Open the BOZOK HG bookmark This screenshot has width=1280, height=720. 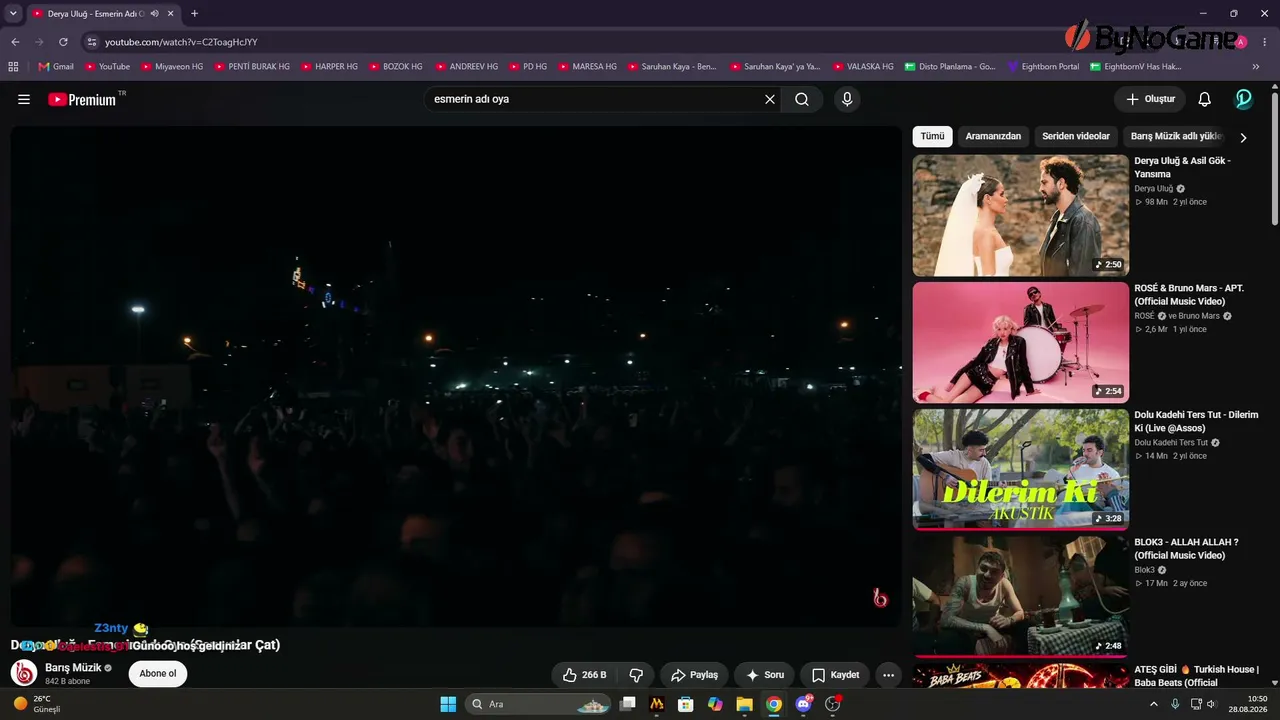click(395, 67)
